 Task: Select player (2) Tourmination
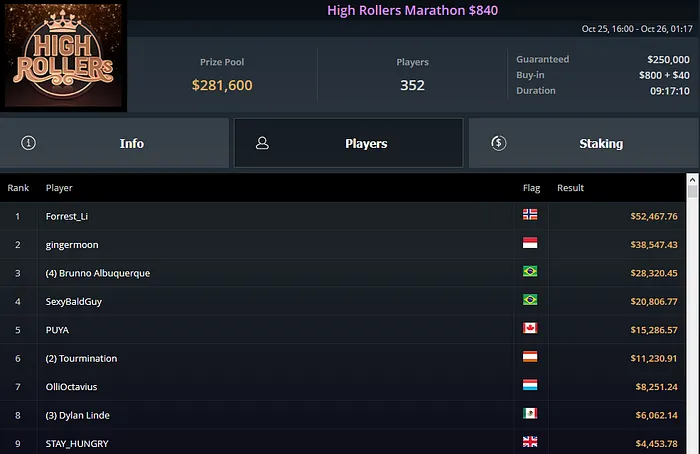click(x=81, y=358)
